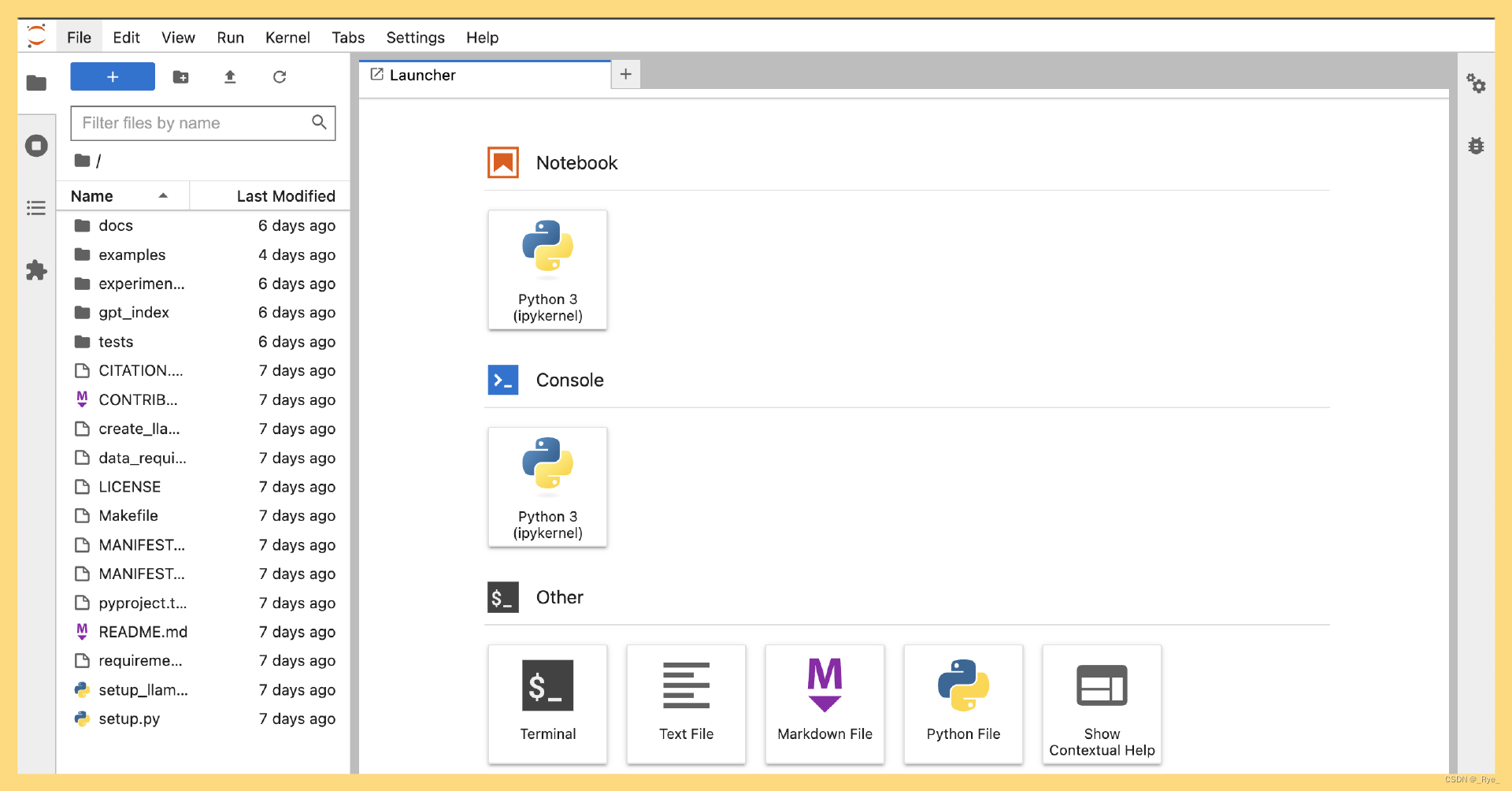Screen dimensions: 1512x791
Task: Select the docs folder
Action: (x=203, y=226)
